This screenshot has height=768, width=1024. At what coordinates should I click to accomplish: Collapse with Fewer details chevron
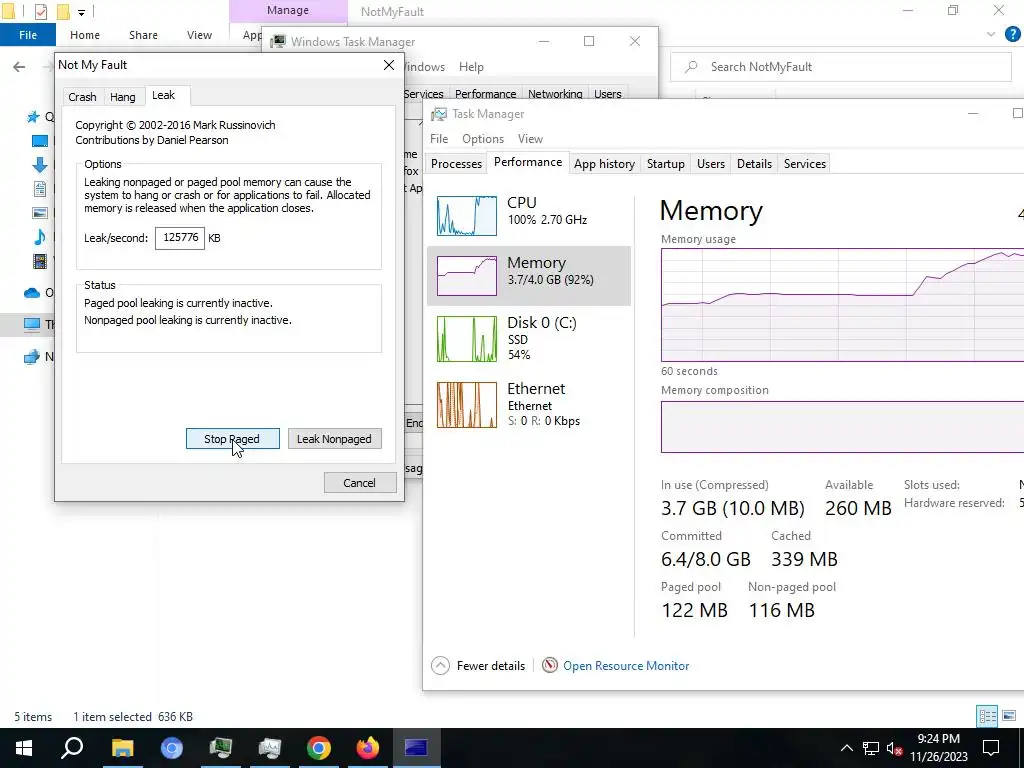[440, 665]
